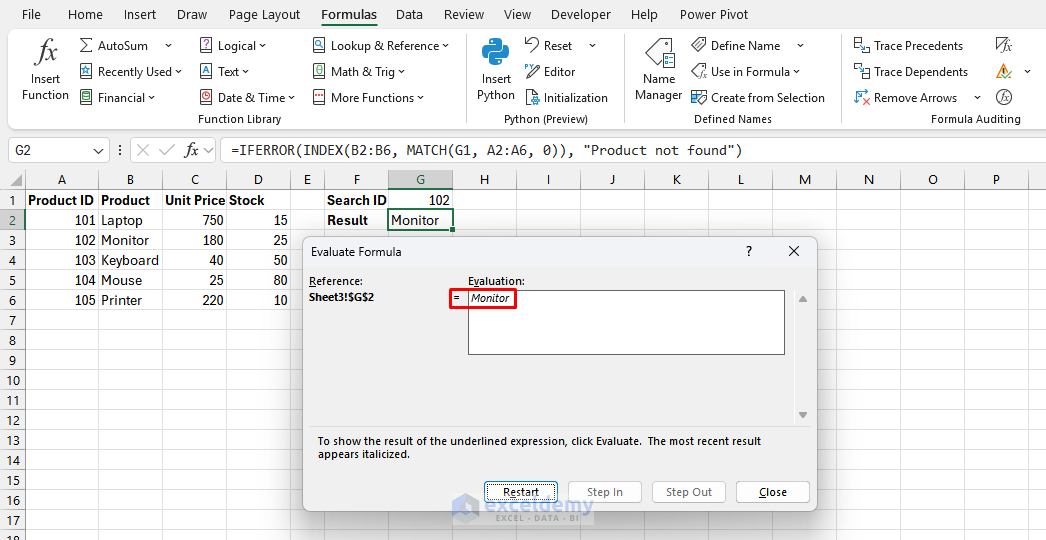The width and height of the screenshot is (1046, 540).
Task: Open Use in Formula menu
Action: pos(746,71)
